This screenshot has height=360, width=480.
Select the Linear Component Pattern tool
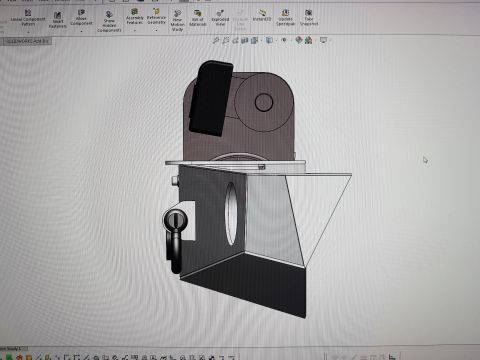click(x=28, y=18)
